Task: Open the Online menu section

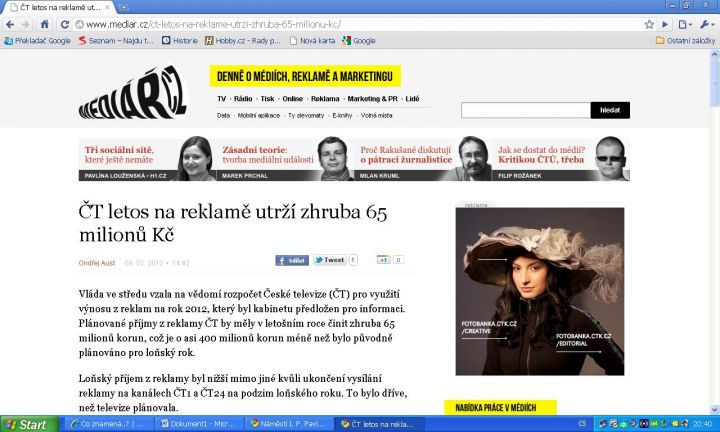Action: coord(292,99)
